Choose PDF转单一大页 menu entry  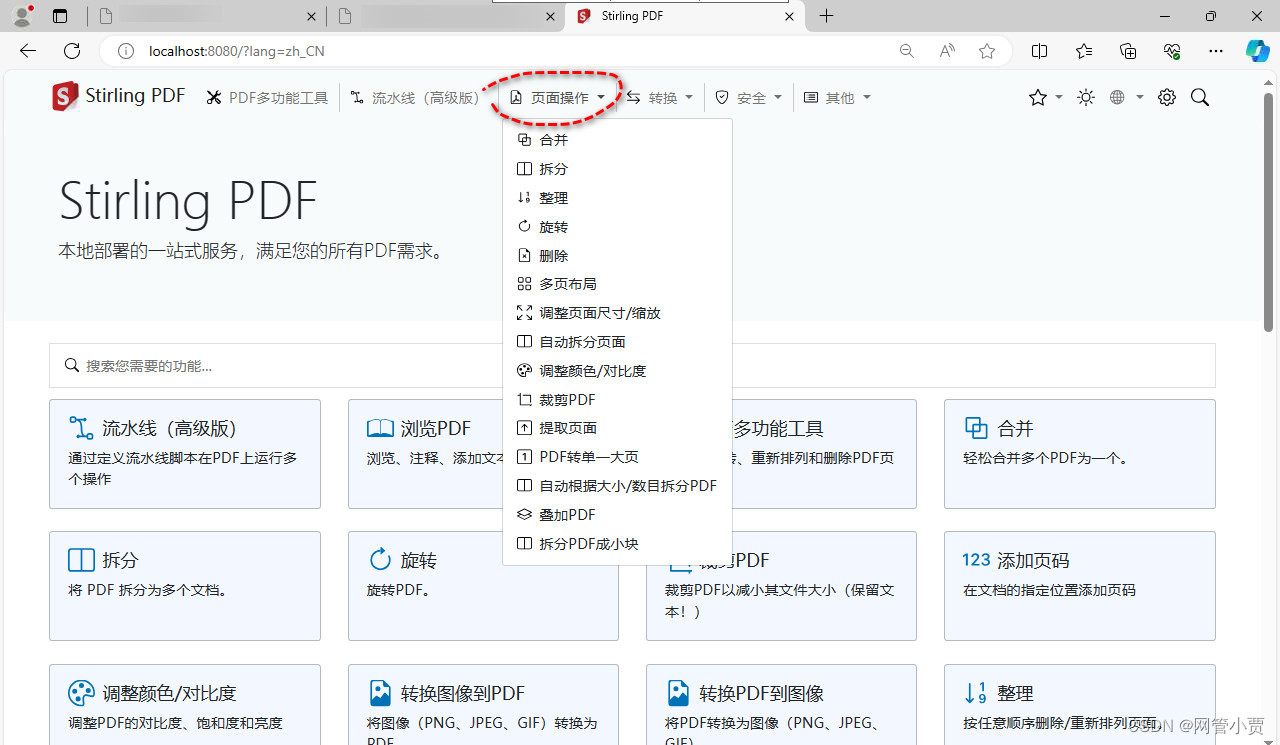pyautogui.click(x=617, y=457)
